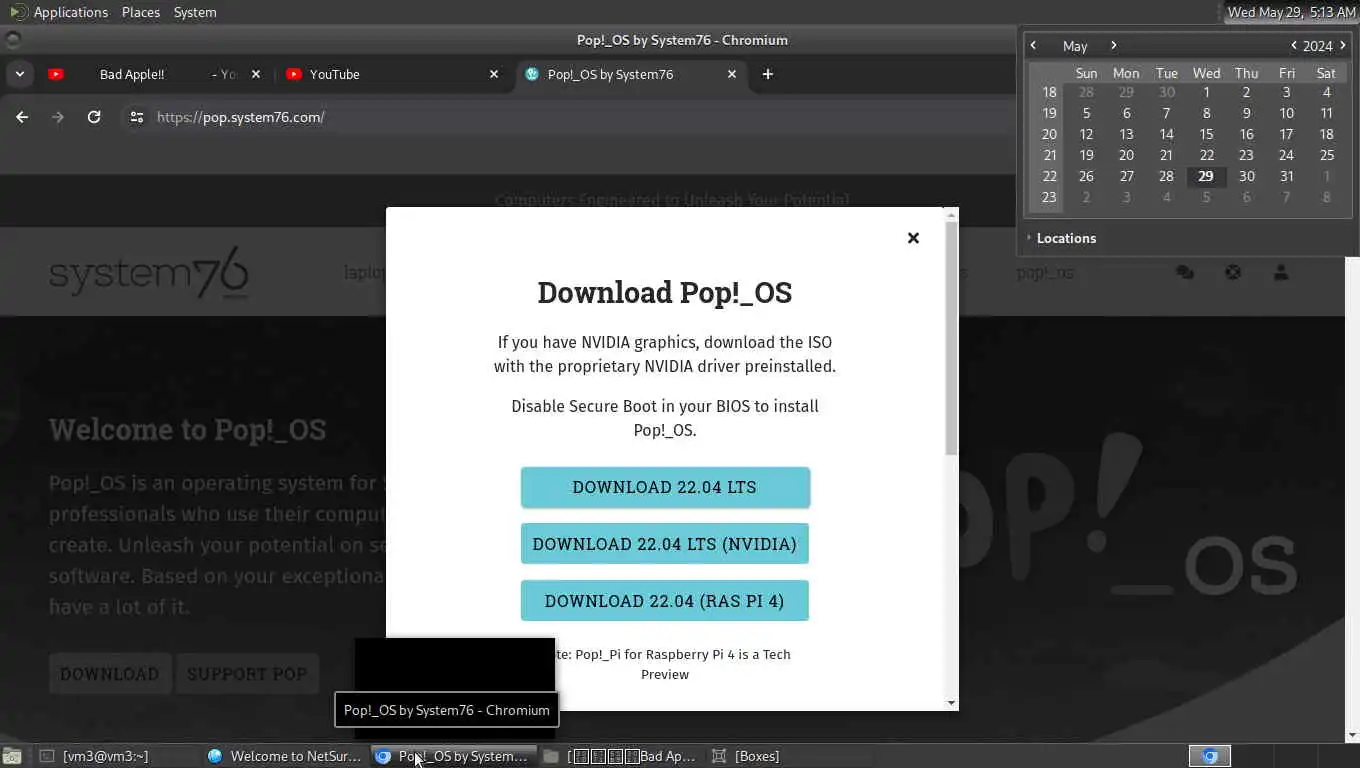Close the Bad Apple!! tab

tap(256, 74)
